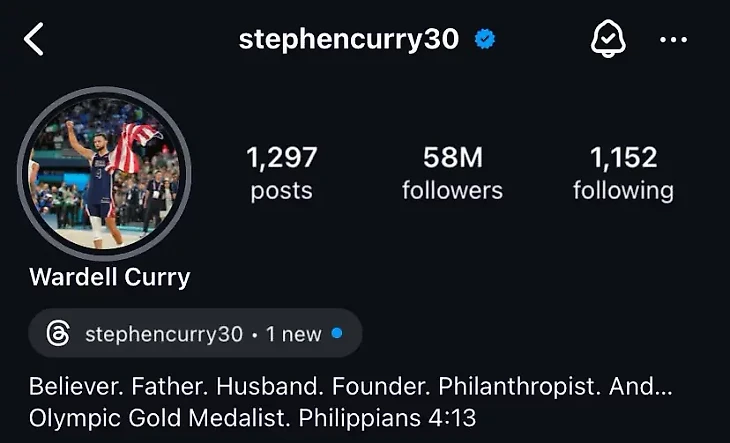View the 58M followers list
The width and height of the screenshot is (730, 443).
click(453, 173)
